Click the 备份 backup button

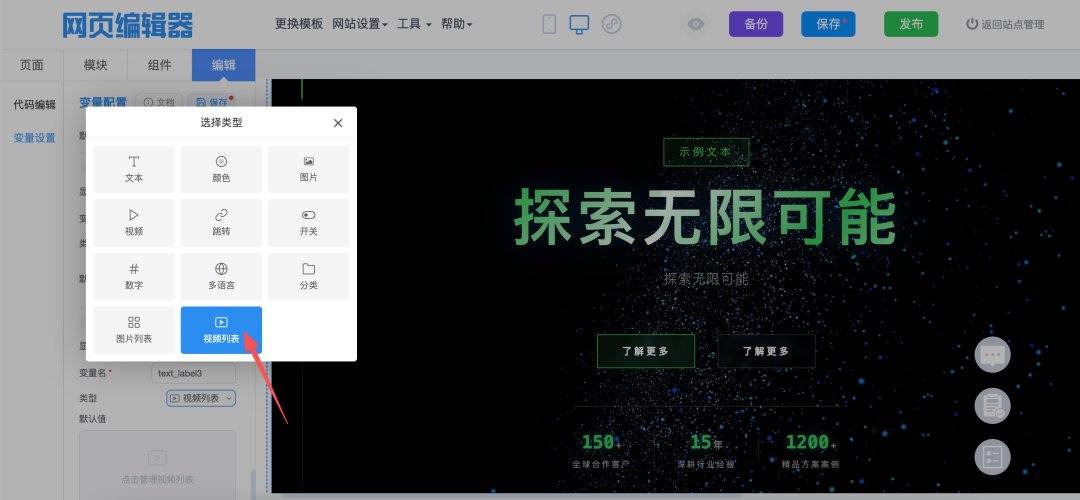756,24
